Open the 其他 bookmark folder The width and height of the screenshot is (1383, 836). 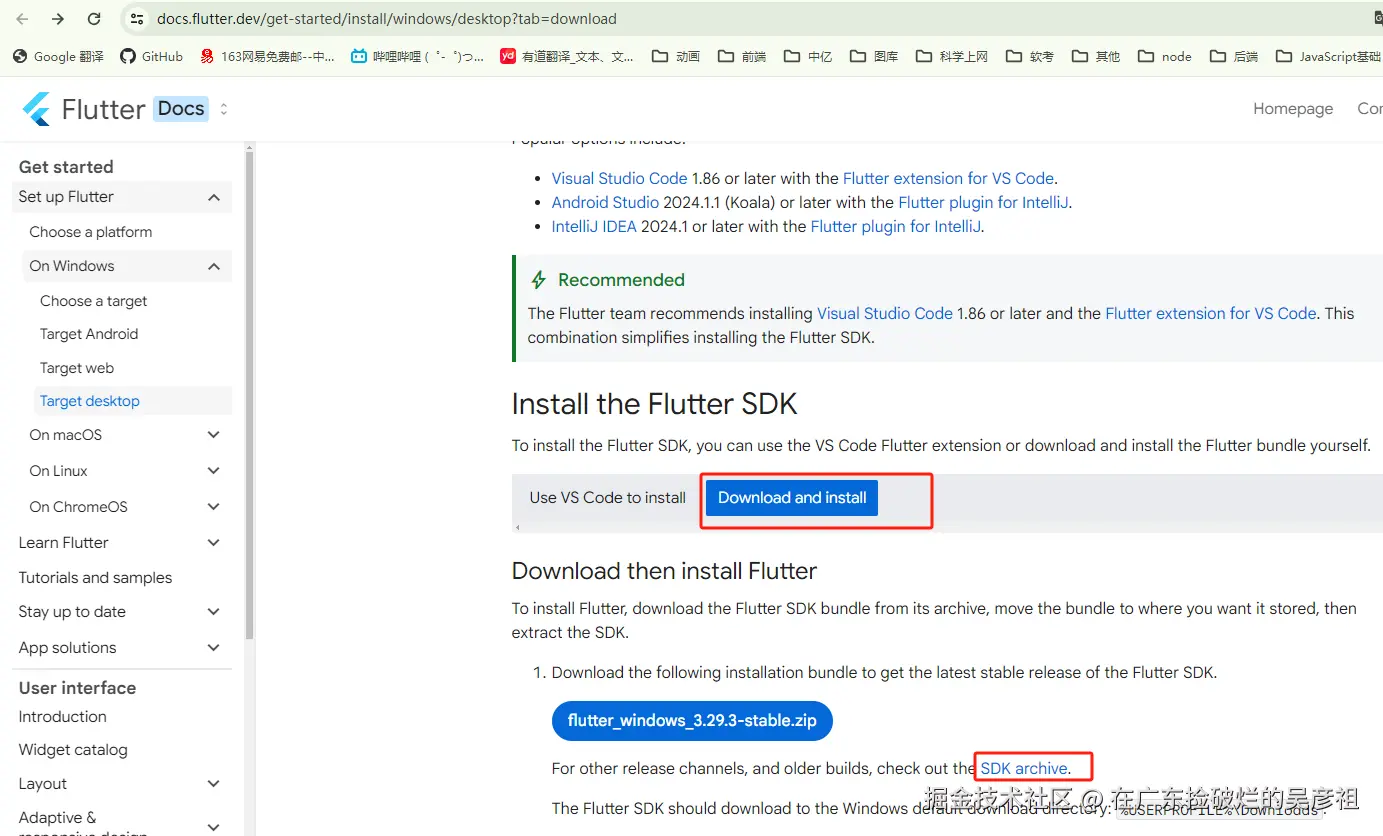coord(1096,57)
